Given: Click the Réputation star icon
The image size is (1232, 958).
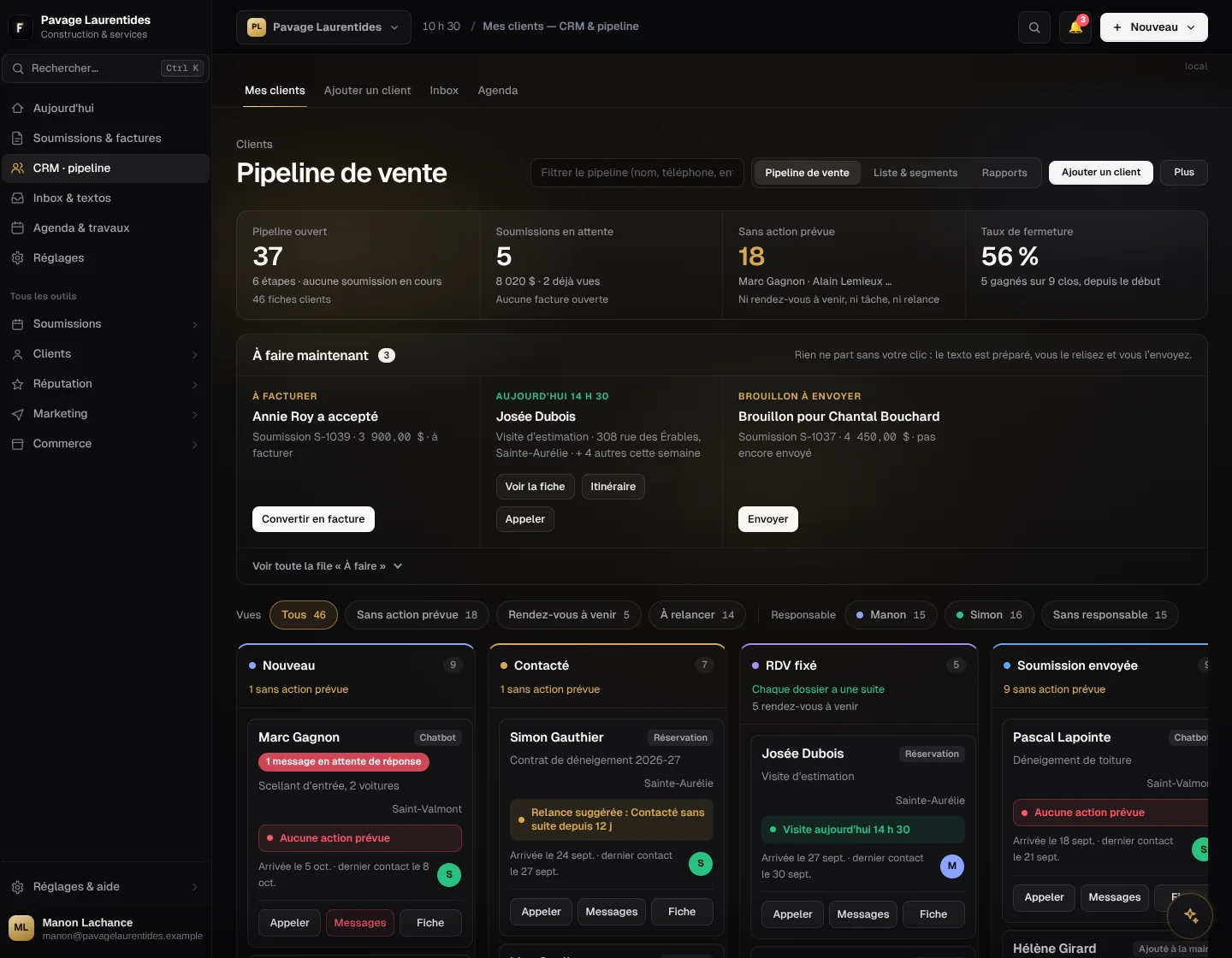Looking at the screenshot, I should pos(17,384).
